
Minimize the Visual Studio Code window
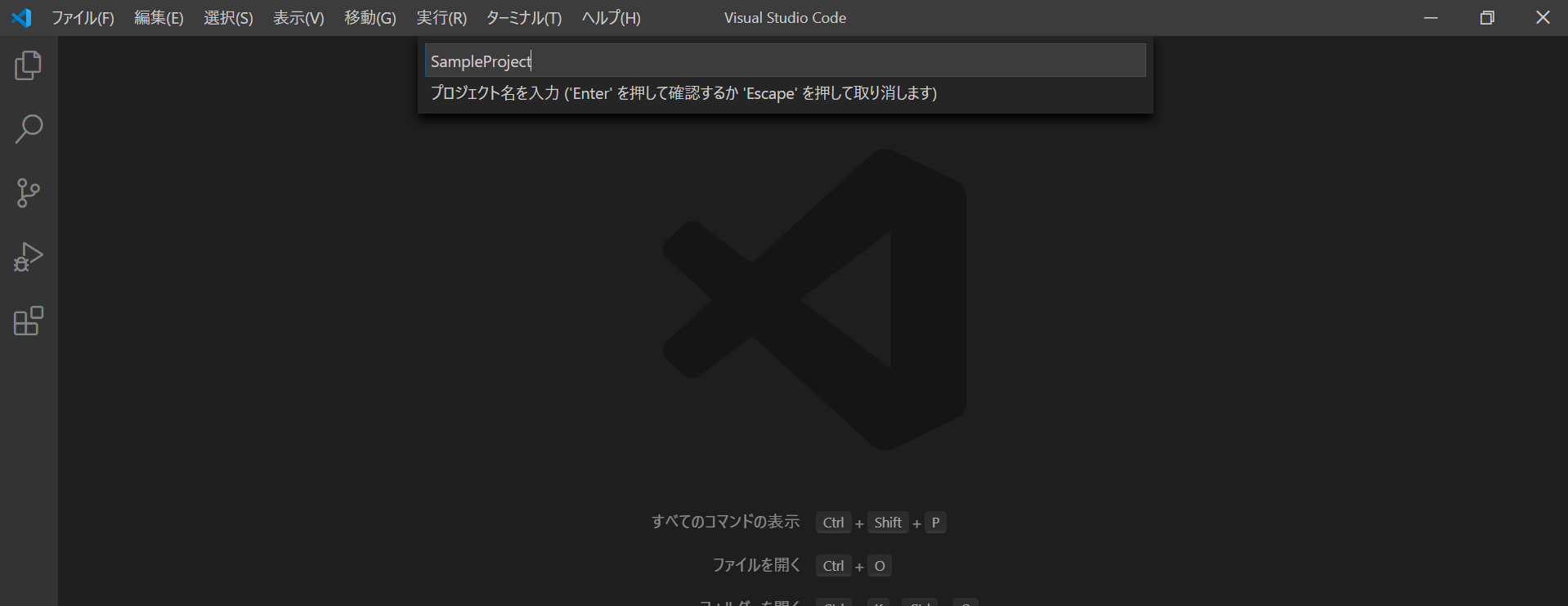1431,18
